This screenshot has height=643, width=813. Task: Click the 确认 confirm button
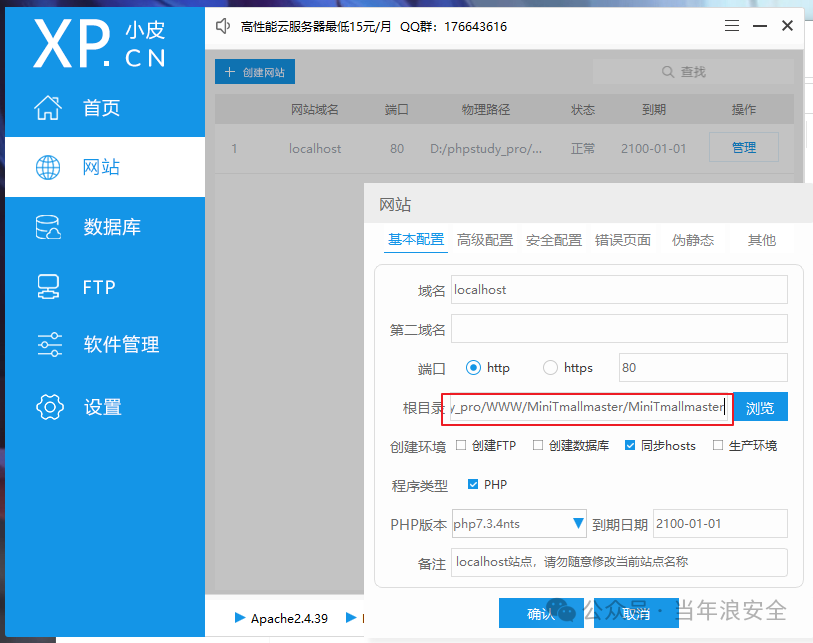coord(541,613)
